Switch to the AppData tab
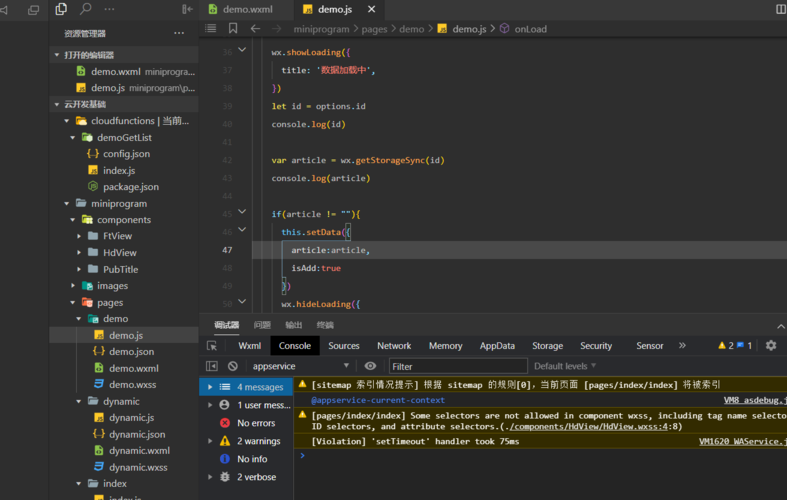 coord(497,345)
